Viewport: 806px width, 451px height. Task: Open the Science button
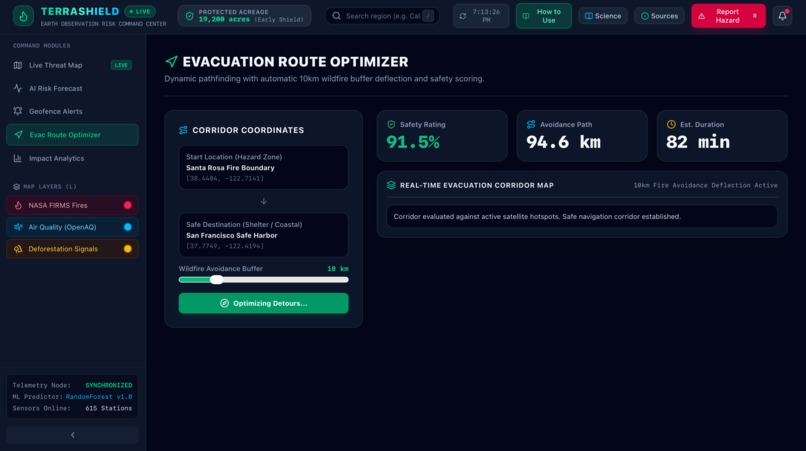click(603, 16)
